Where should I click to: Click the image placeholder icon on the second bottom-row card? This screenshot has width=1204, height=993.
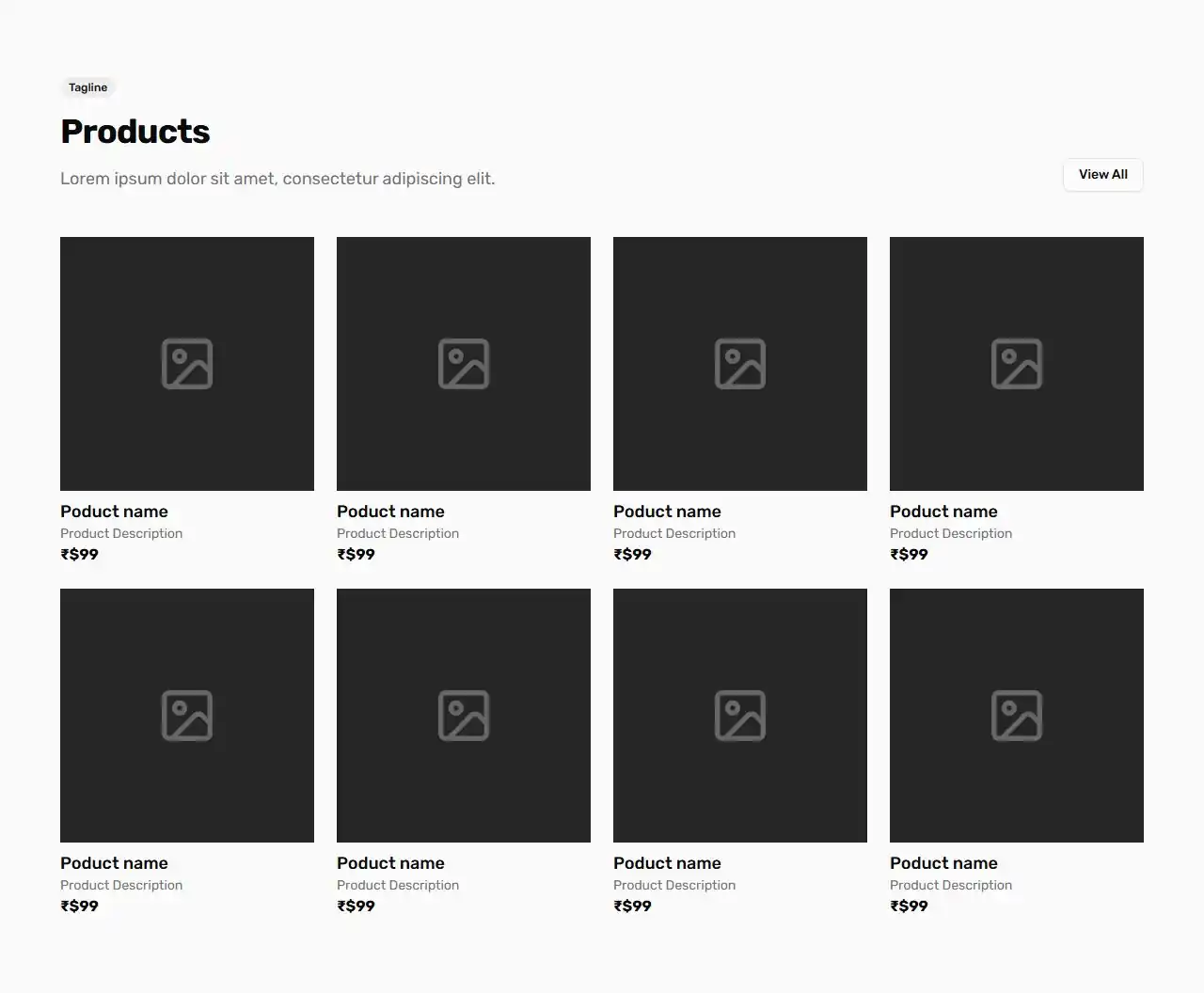click(463, 715)
